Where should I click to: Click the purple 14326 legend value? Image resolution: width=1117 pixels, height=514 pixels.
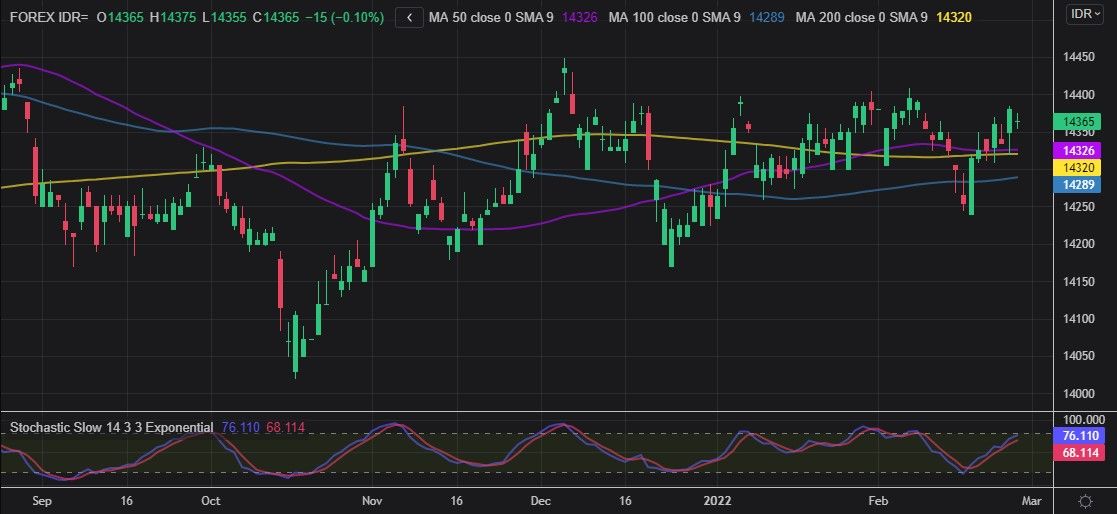[578, 18]
